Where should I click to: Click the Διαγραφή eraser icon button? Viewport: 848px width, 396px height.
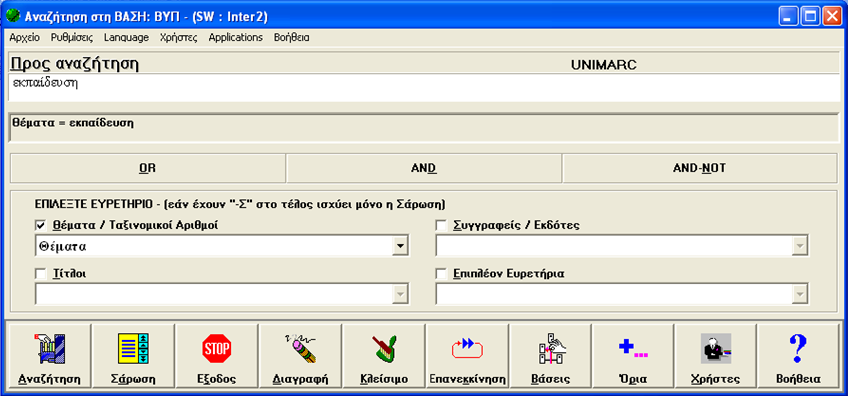pyautogui.click(x=301, y=356)
